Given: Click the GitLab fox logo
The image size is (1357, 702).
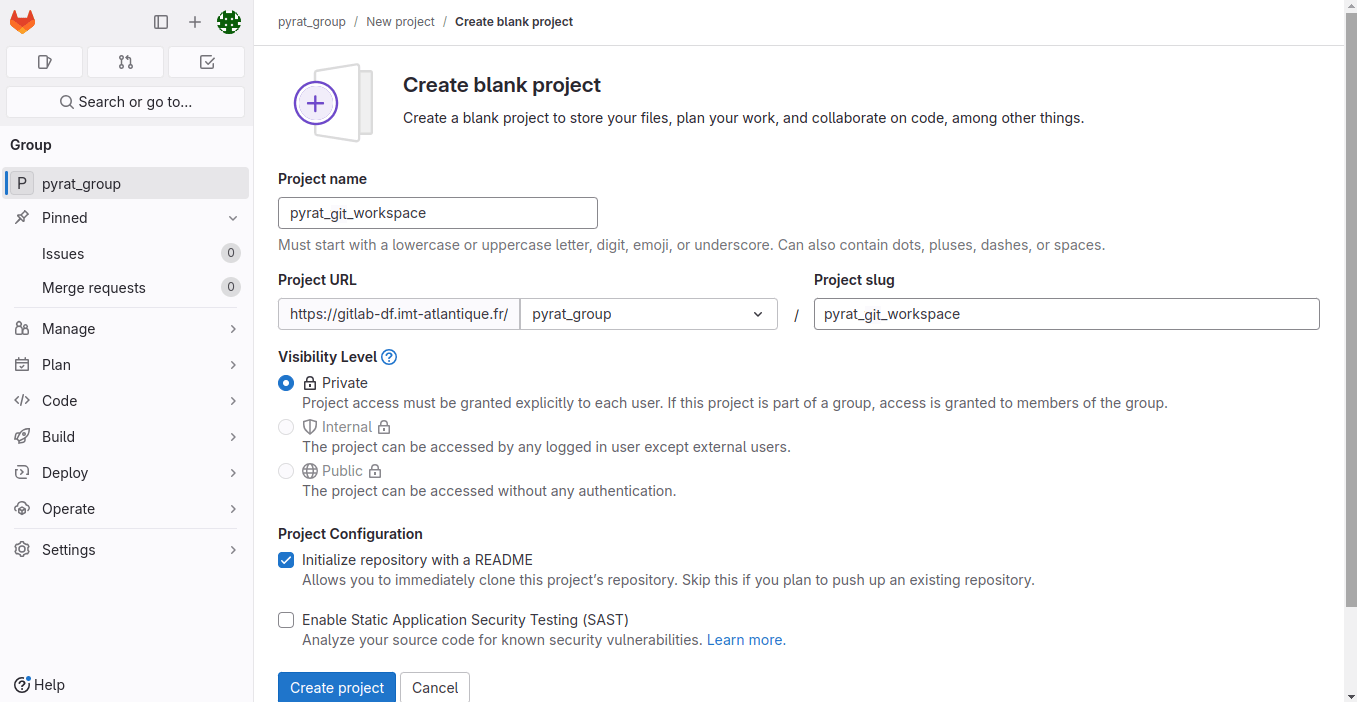Looking at the screenshot, I should [x=22, y=21].
